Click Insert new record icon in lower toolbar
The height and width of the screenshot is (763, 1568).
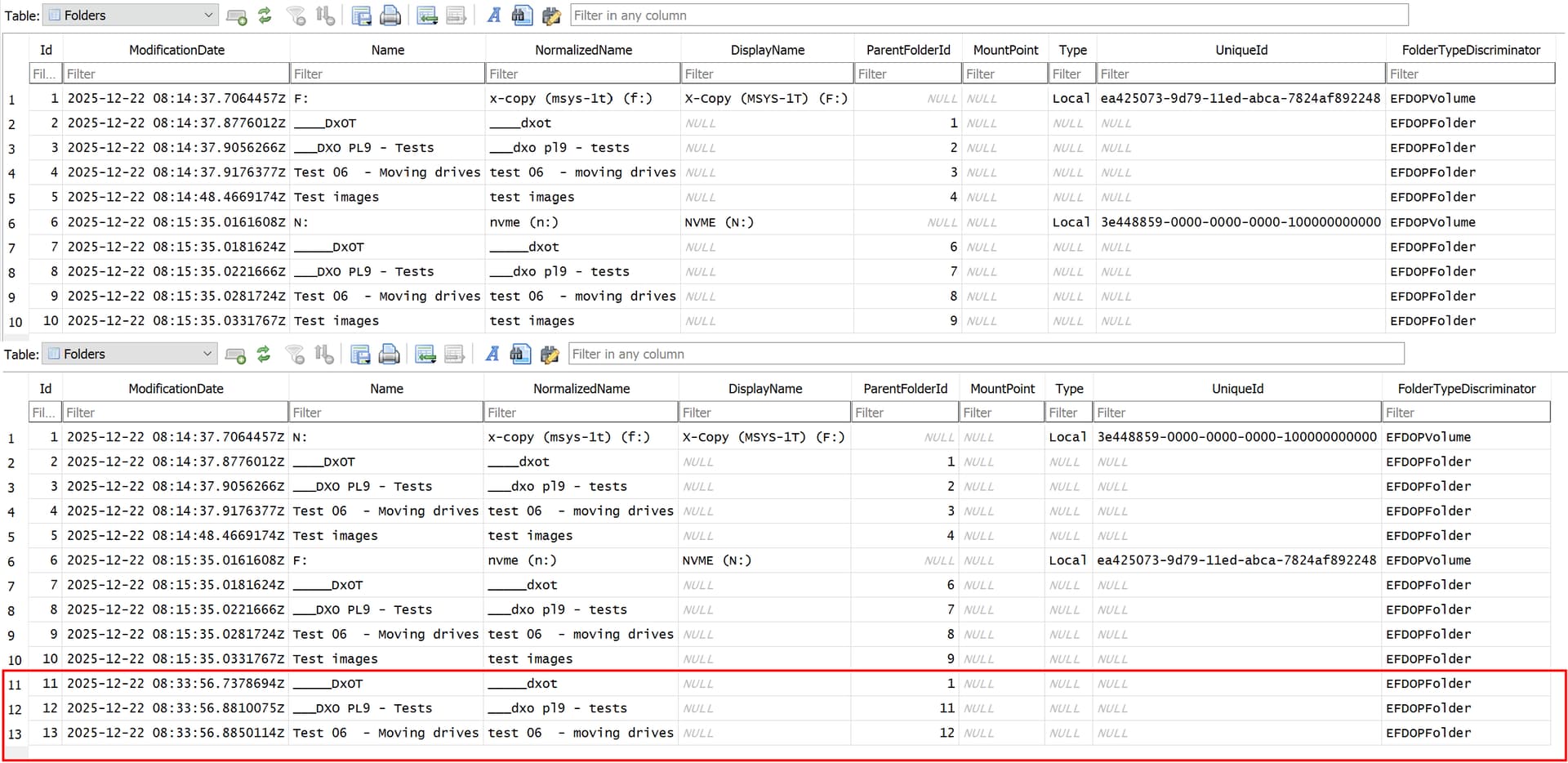[425, 355]
